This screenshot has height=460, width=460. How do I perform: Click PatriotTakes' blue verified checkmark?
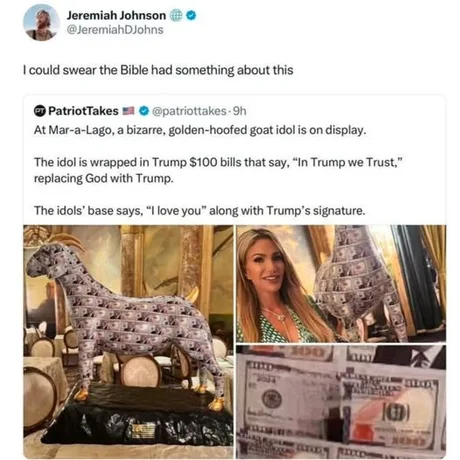[x=144, y=111]
